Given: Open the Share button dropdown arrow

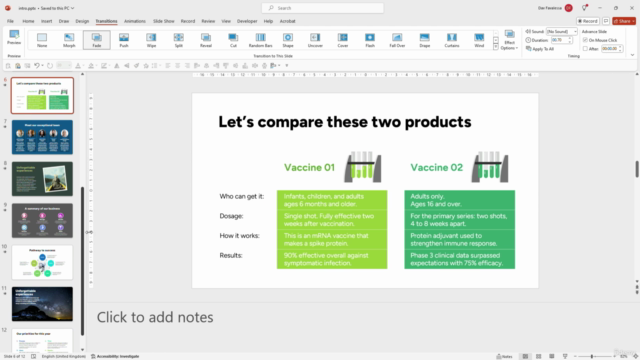Looking at the screenshot, I should click(633, 21).
